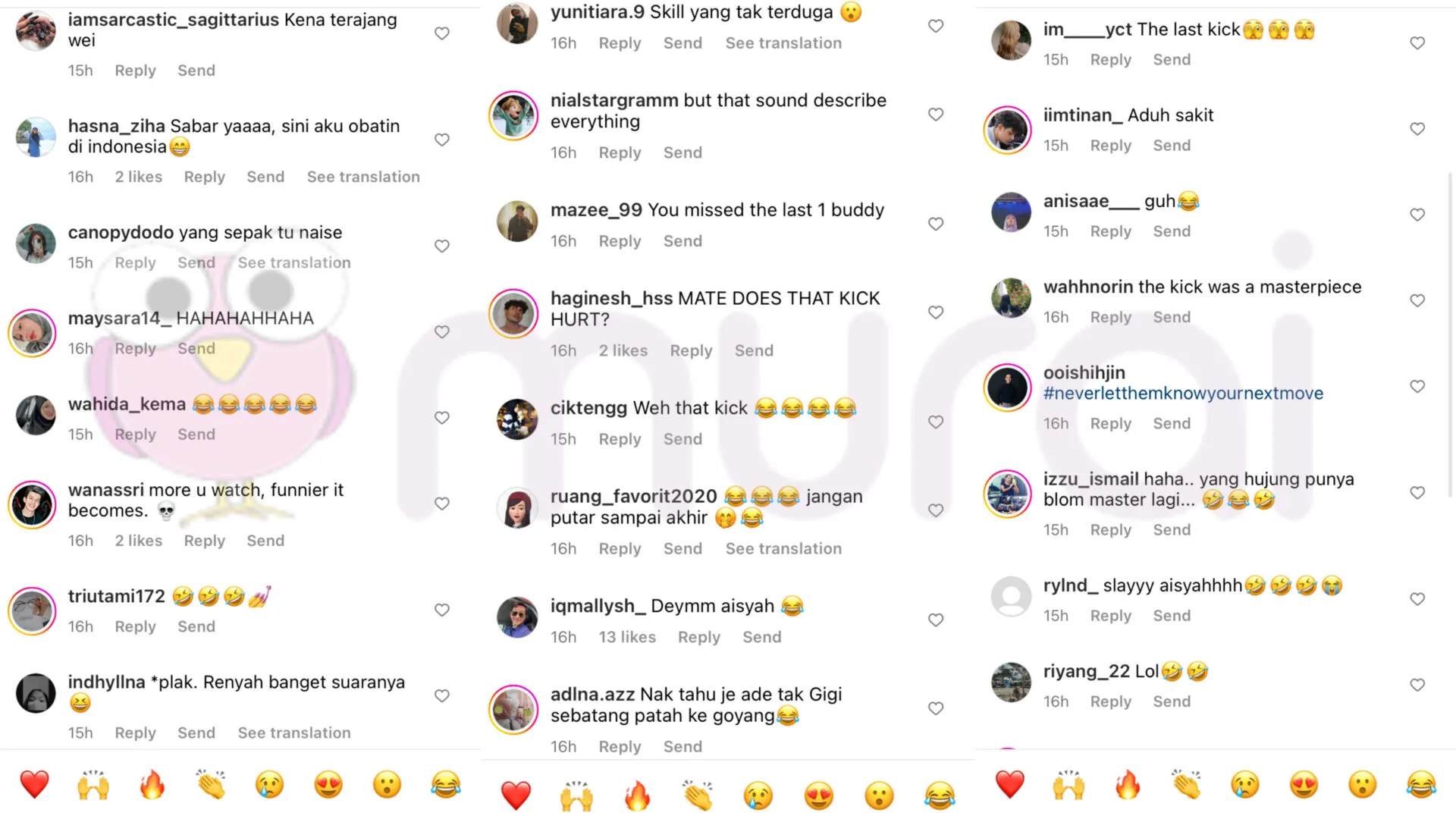
Task: Choose the heart-eyes emoji in middle panel
Action: 818,795
